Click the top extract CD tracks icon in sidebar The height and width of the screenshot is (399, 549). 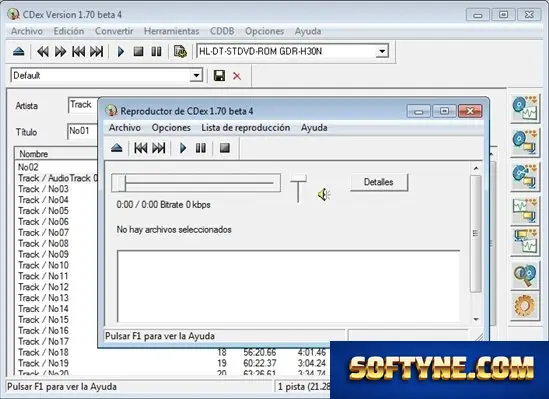click(x=524, y=108)
